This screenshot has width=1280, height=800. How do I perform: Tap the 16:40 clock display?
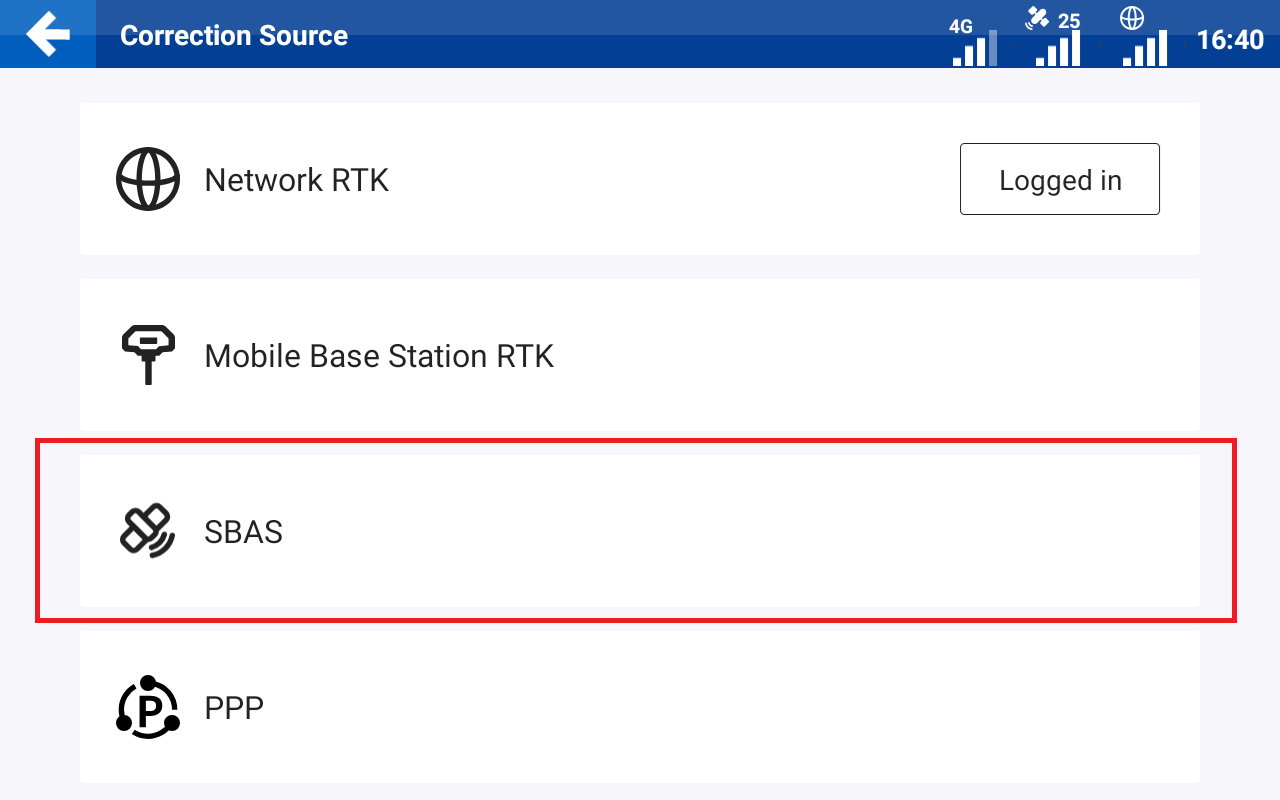click(1230, 40)
